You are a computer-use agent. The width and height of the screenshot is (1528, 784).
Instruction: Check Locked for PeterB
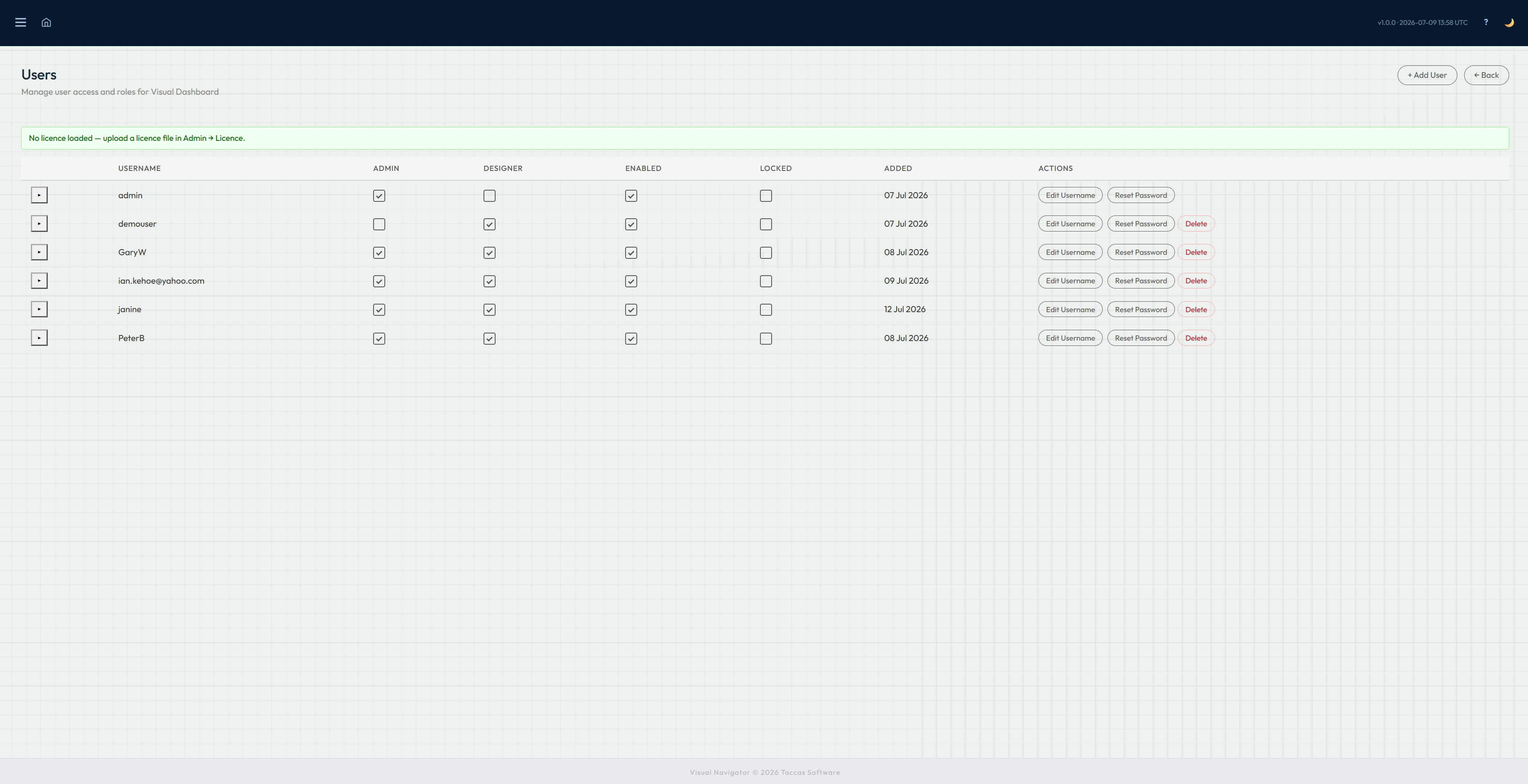tap(766, 339)
